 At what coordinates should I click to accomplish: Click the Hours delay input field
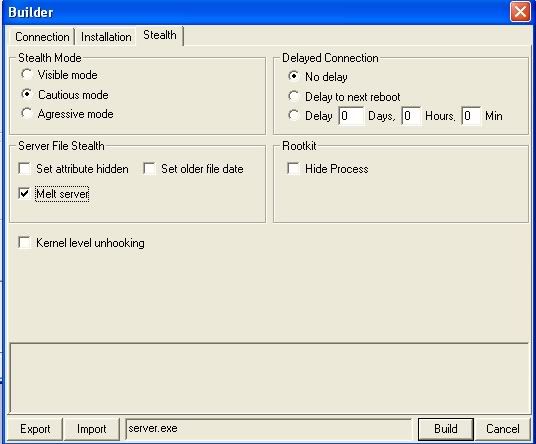pos(411,116)
